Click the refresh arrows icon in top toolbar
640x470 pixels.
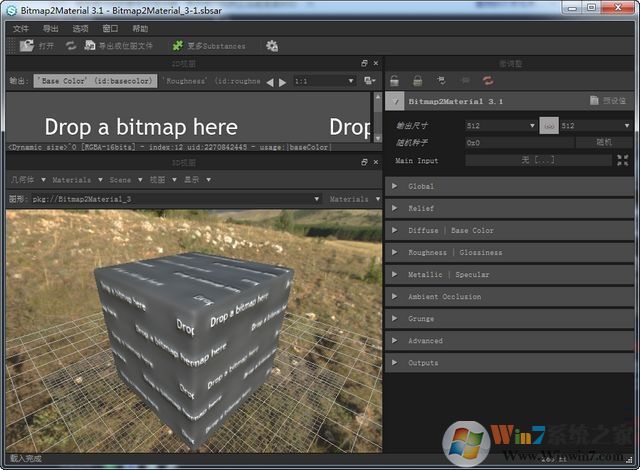tap(71, 46)
